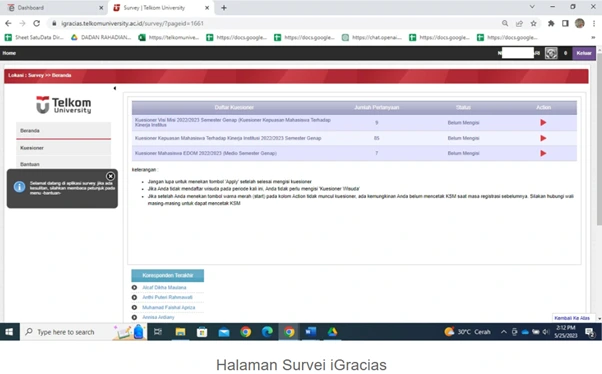Open Mail app from taskbar
This screenshot has height=374, width=602.
click(x=224, y=332)
